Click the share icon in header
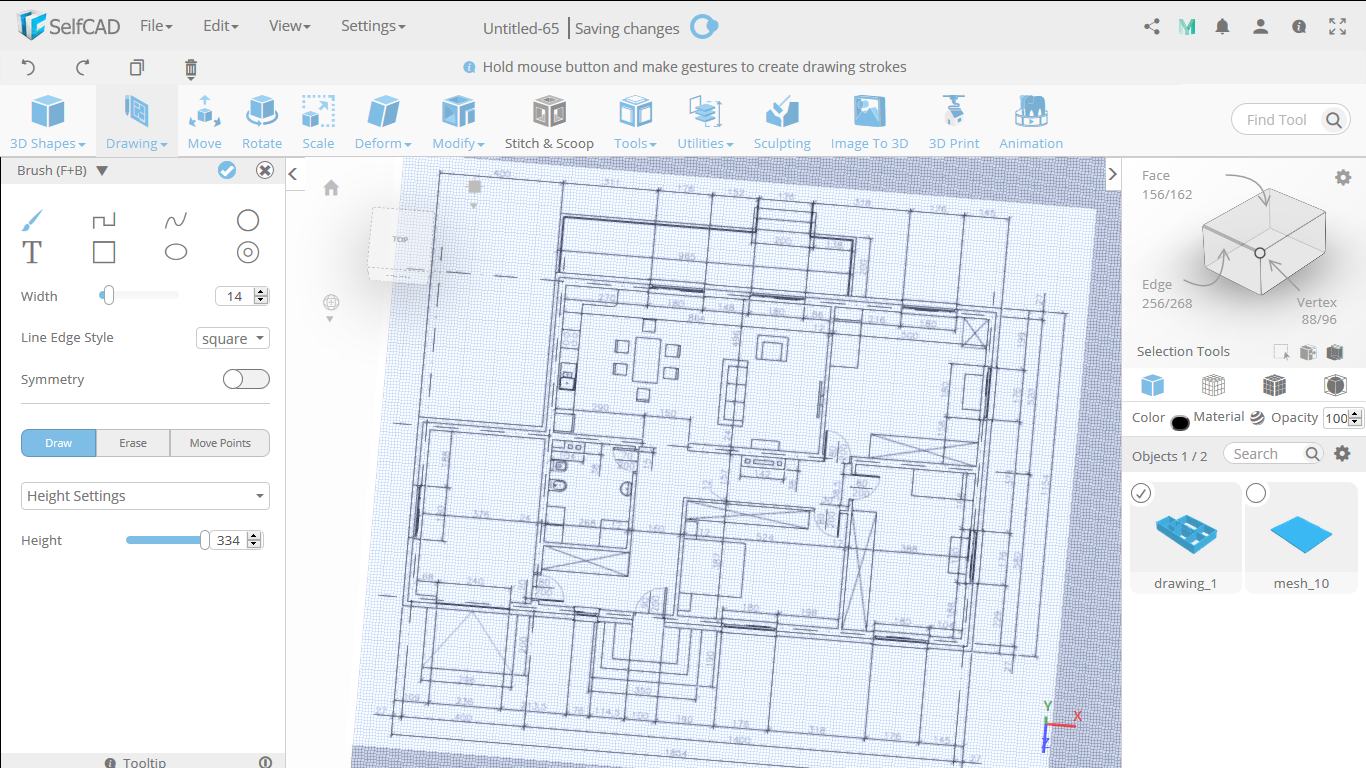1366x768 pixels. [1152, 27]
